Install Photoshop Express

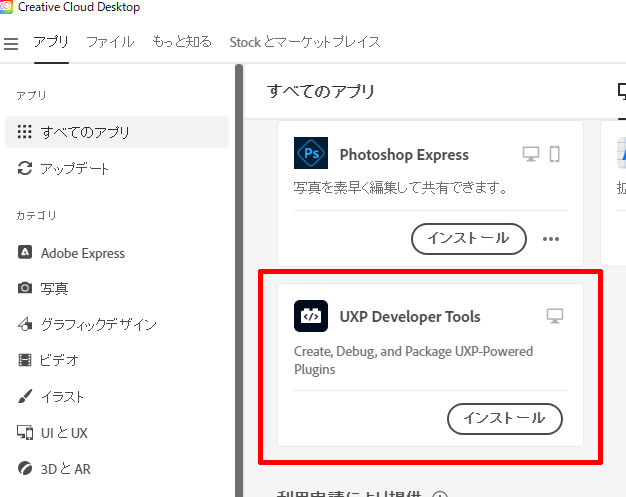[469, 239]
